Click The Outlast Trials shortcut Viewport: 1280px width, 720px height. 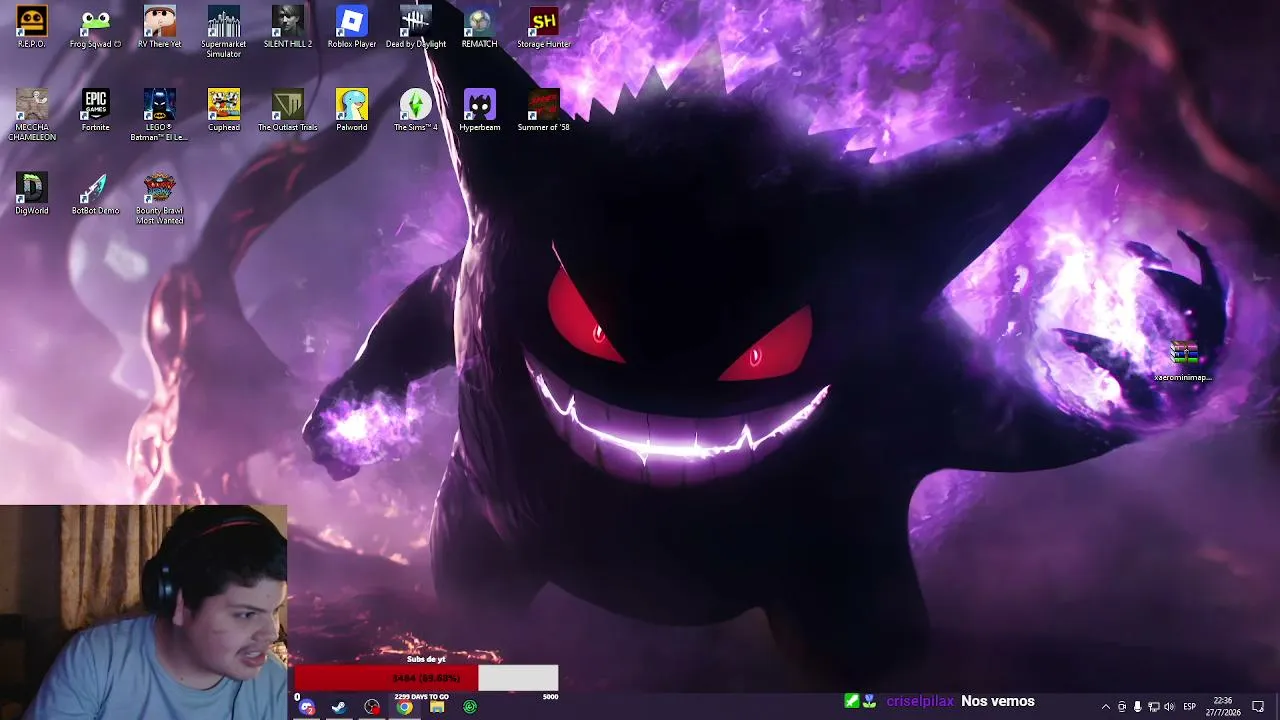point(288,110)
